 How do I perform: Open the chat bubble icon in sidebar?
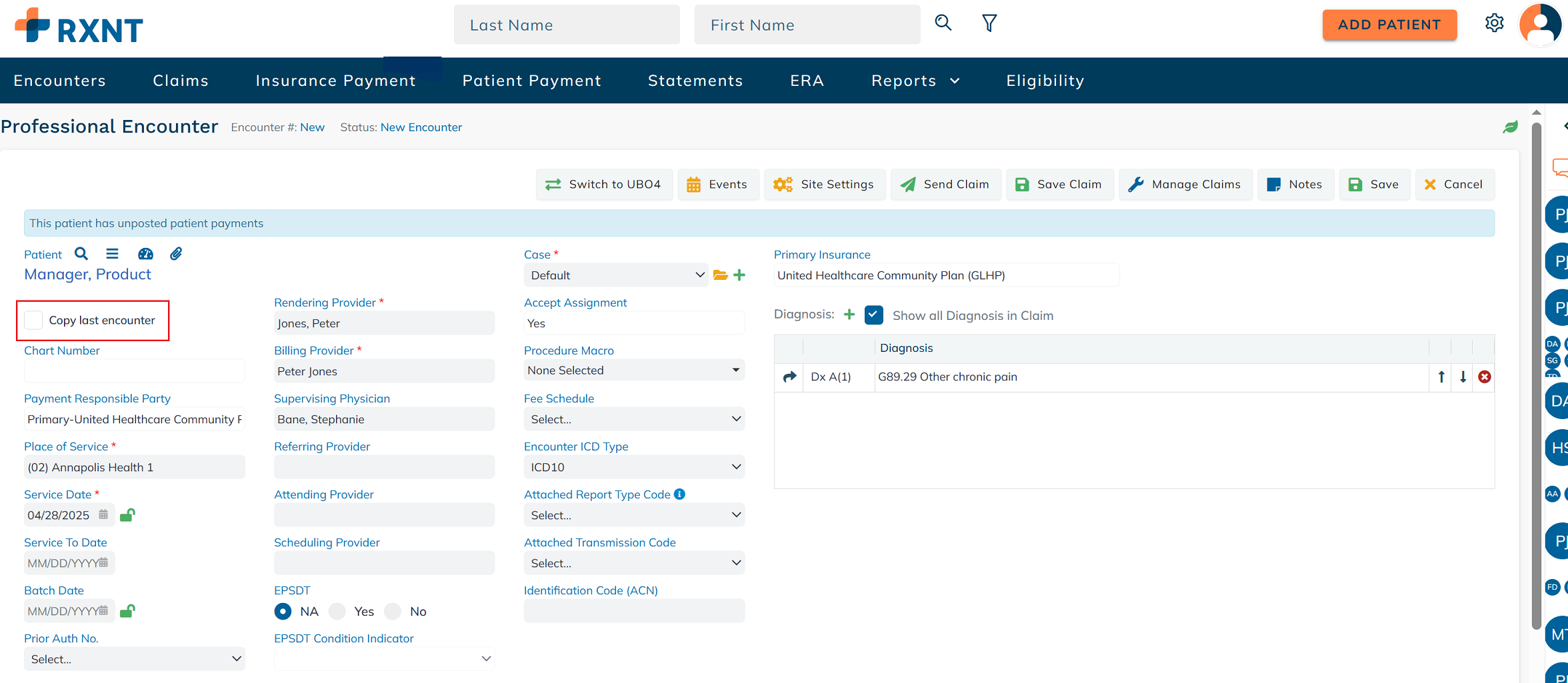[1560, 167]
